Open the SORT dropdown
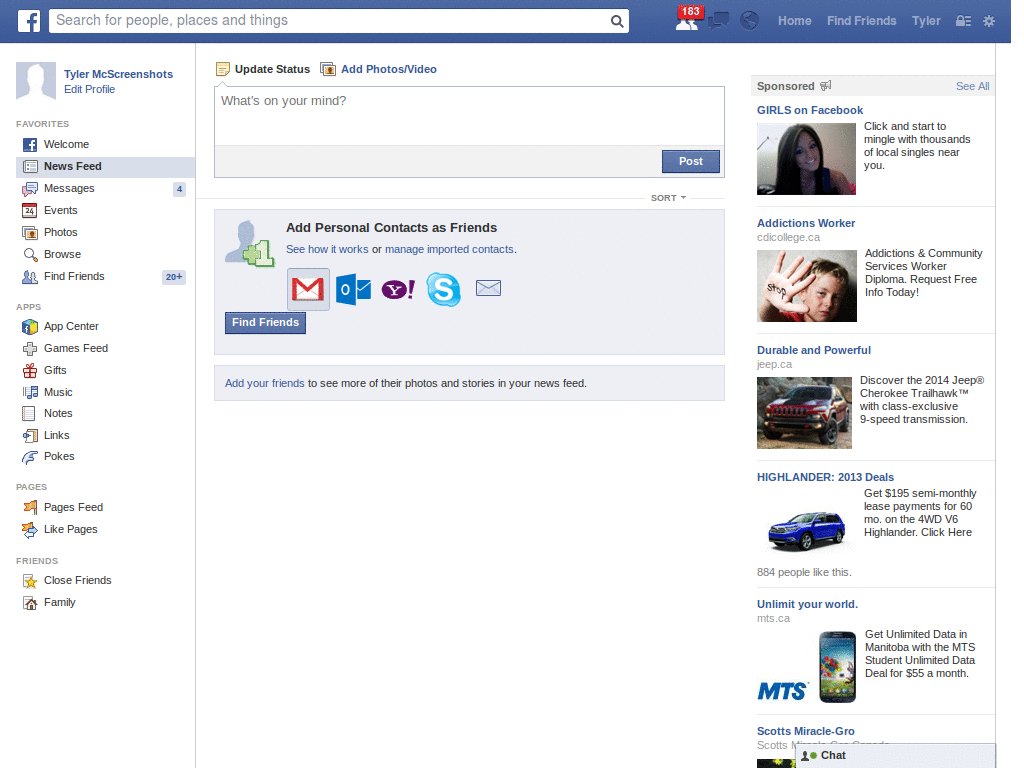This screenshot has height=768, width=1024. point(668,198)
